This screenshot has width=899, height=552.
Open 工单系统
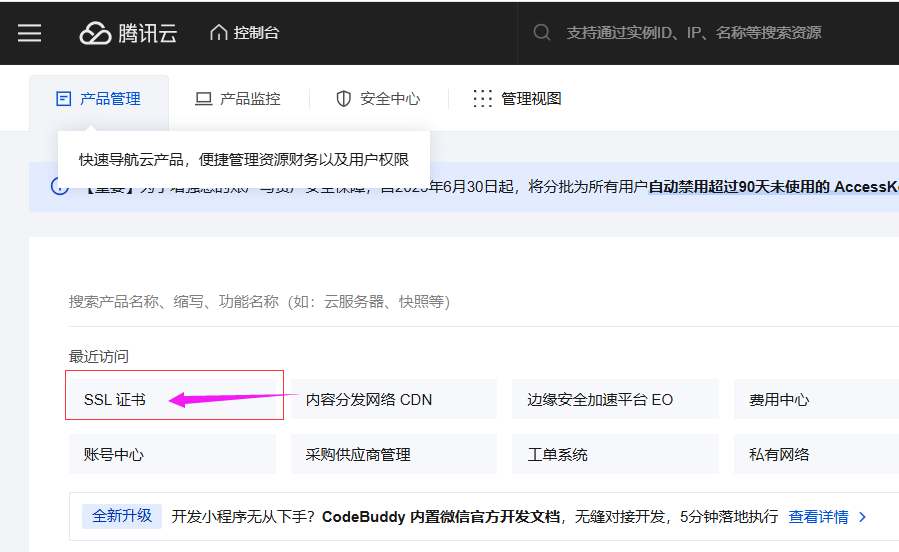pos(615,454)
